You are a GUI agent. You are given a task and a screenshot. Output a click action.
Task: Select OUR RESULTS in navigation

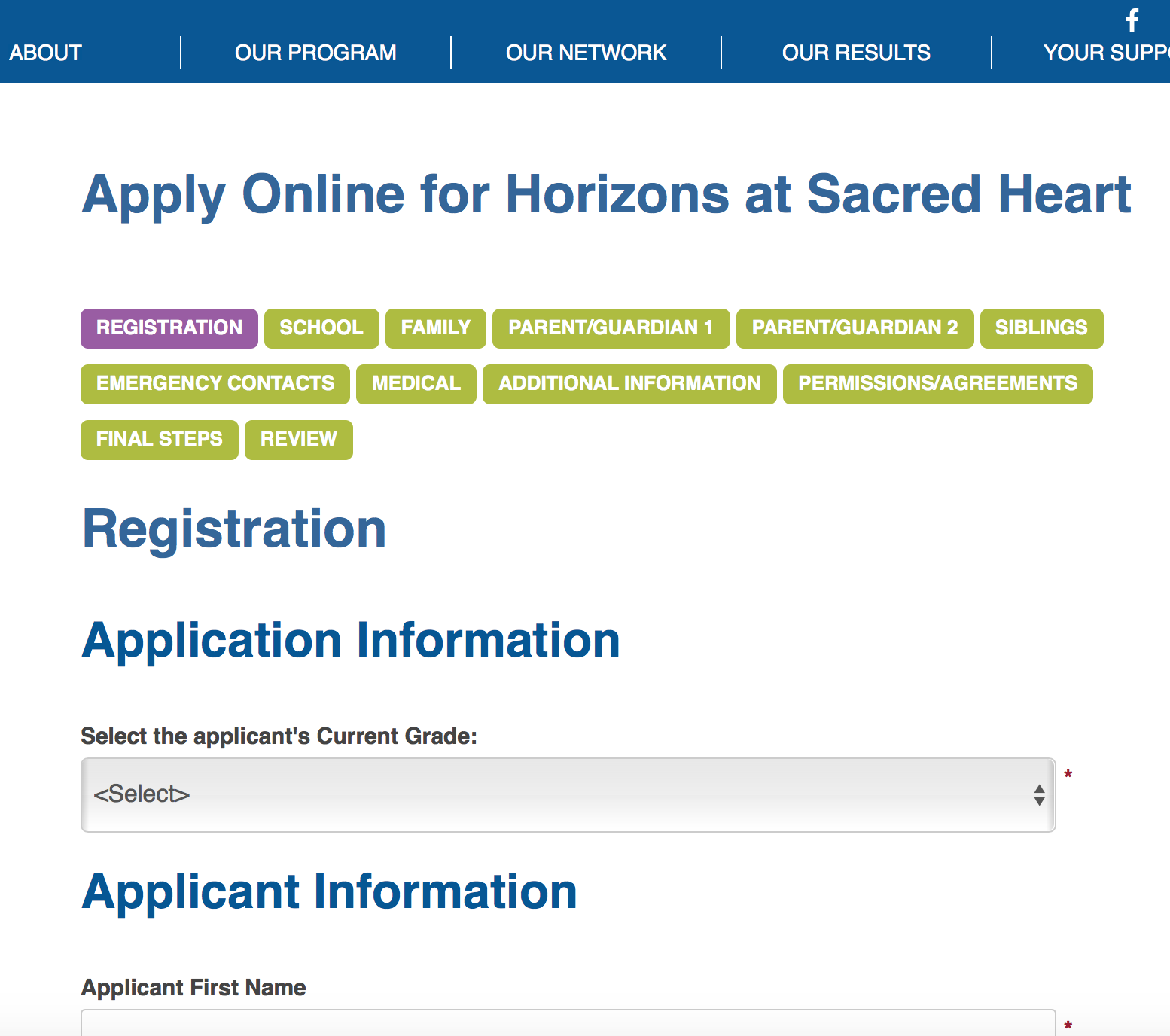(x=856, y=53)
